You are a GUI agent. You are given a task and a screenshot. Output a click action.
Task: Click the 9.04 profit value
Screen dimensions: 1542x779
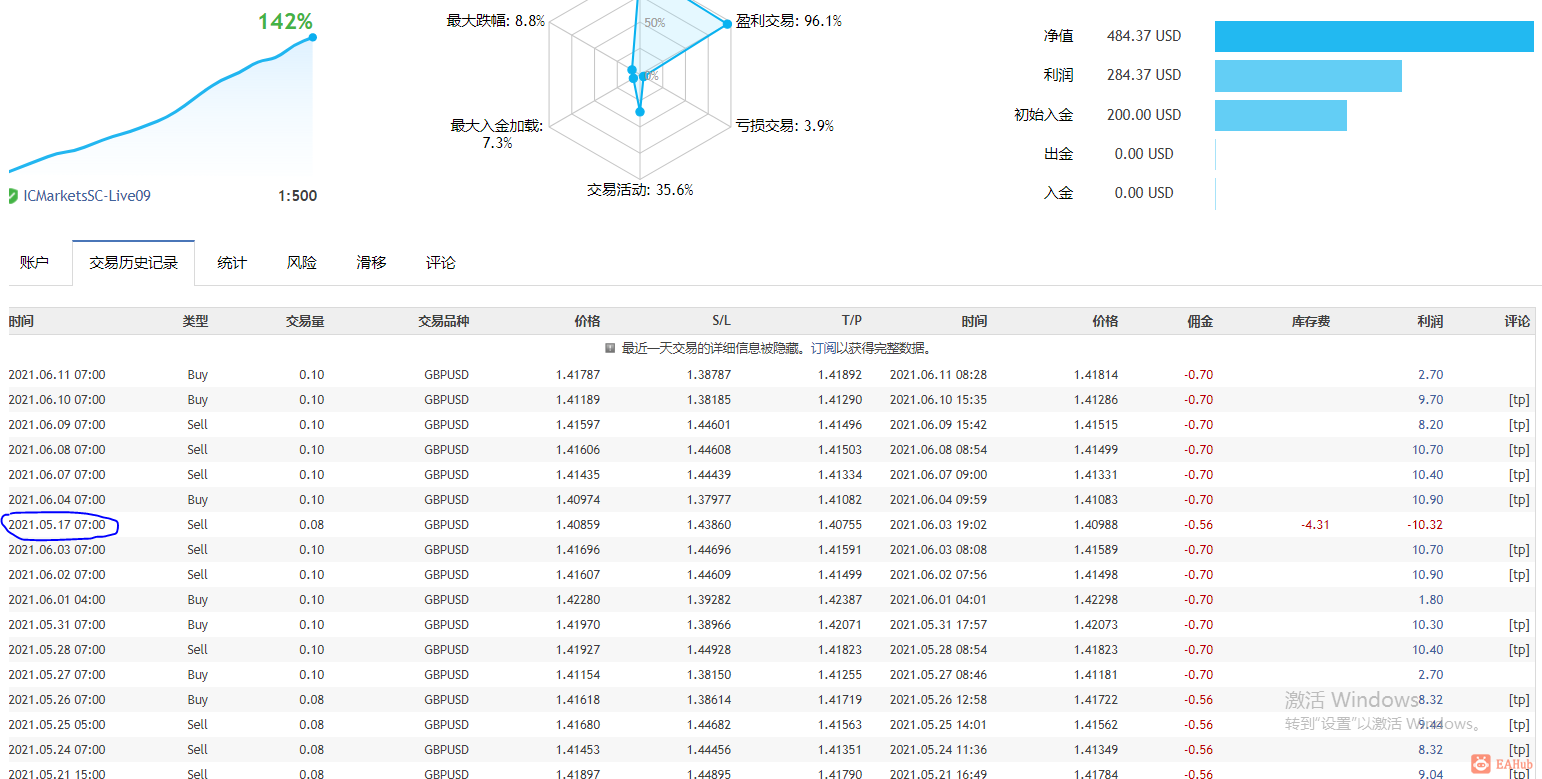point(1431,774)
